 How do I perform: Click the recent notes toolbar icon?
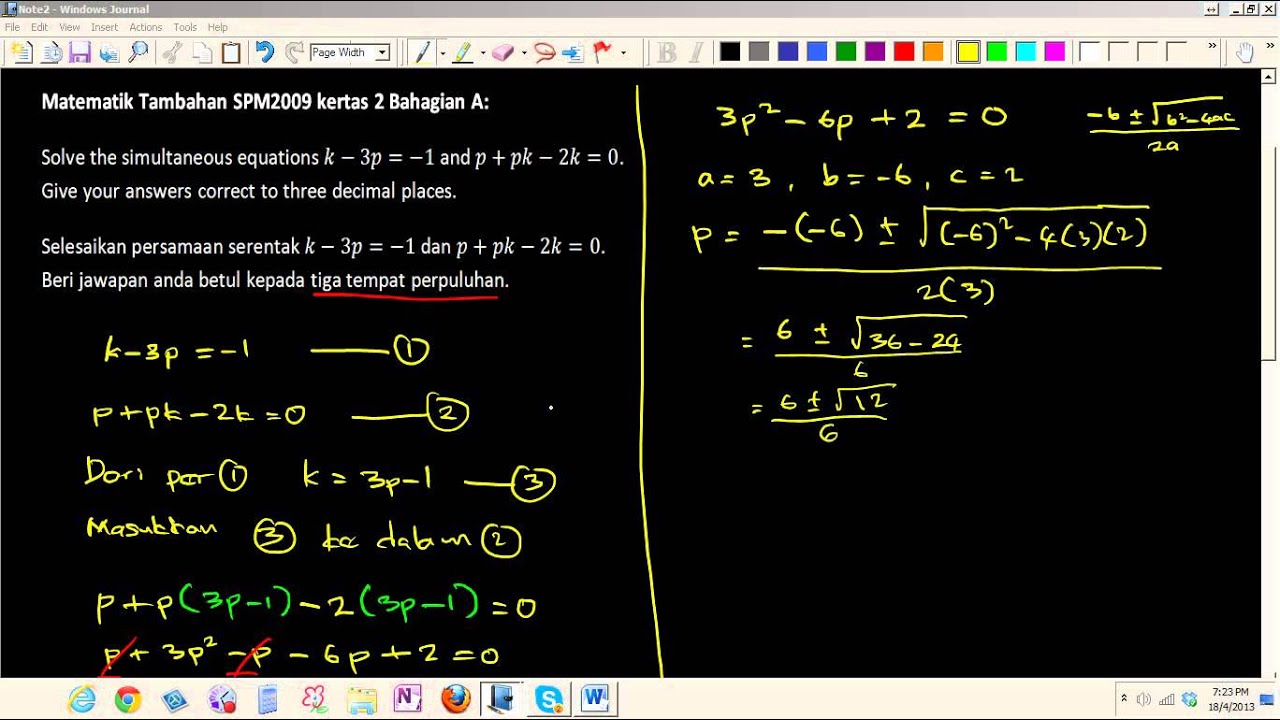click(50, 53)
